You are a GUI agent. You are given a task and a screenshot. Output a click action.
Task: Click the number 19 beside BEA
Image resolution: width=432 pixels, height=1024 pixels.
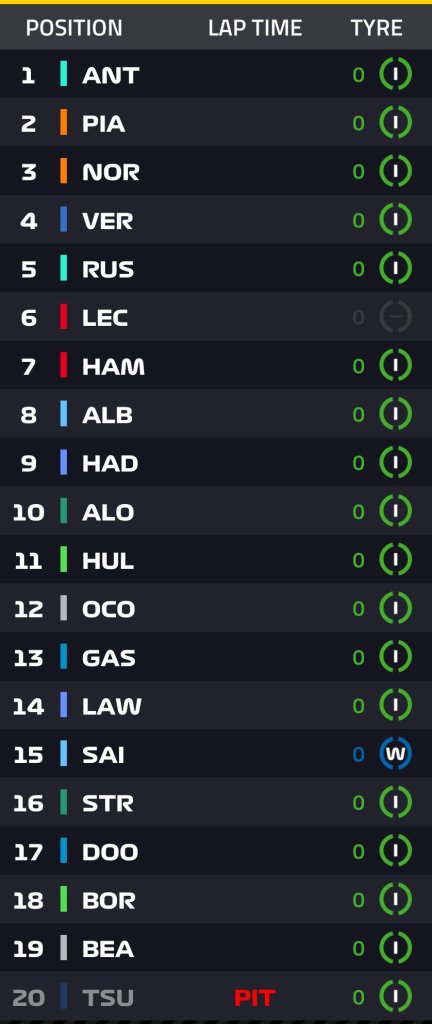(28, 949)
